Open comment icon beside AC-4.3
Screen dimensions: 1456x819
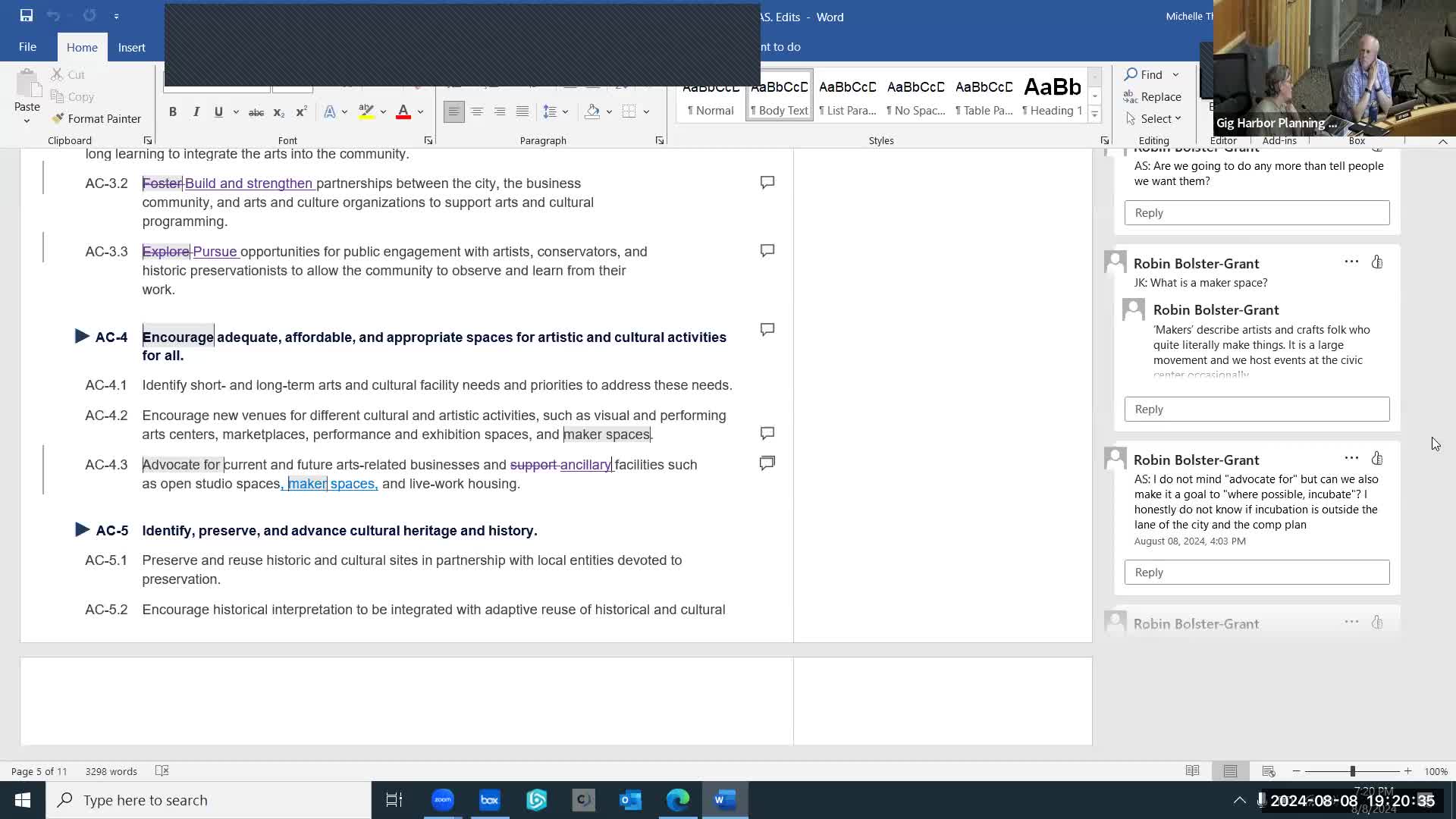pos(767,463)
